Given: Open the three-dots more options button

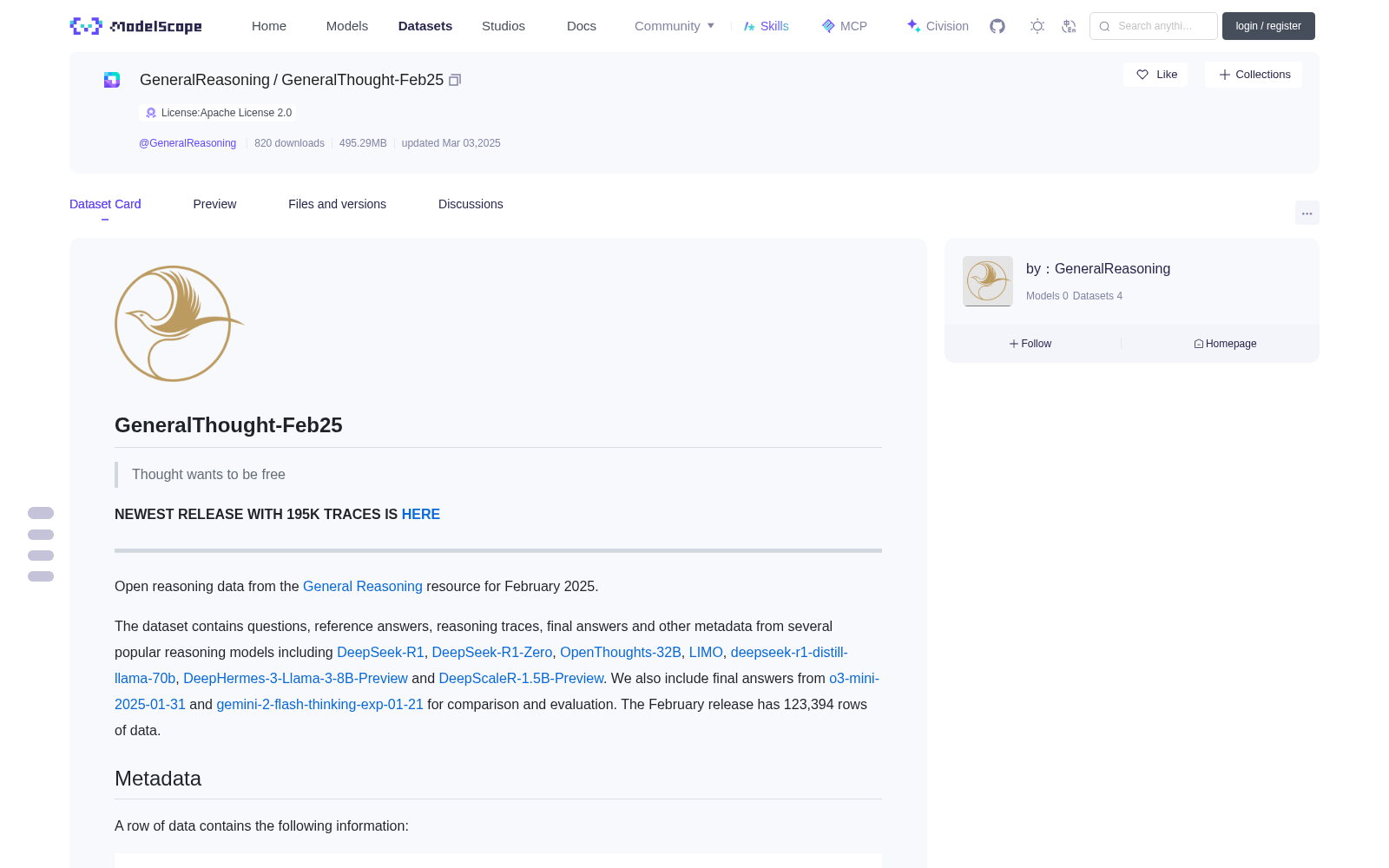Looking at the screenshot, I should 1307,213.
